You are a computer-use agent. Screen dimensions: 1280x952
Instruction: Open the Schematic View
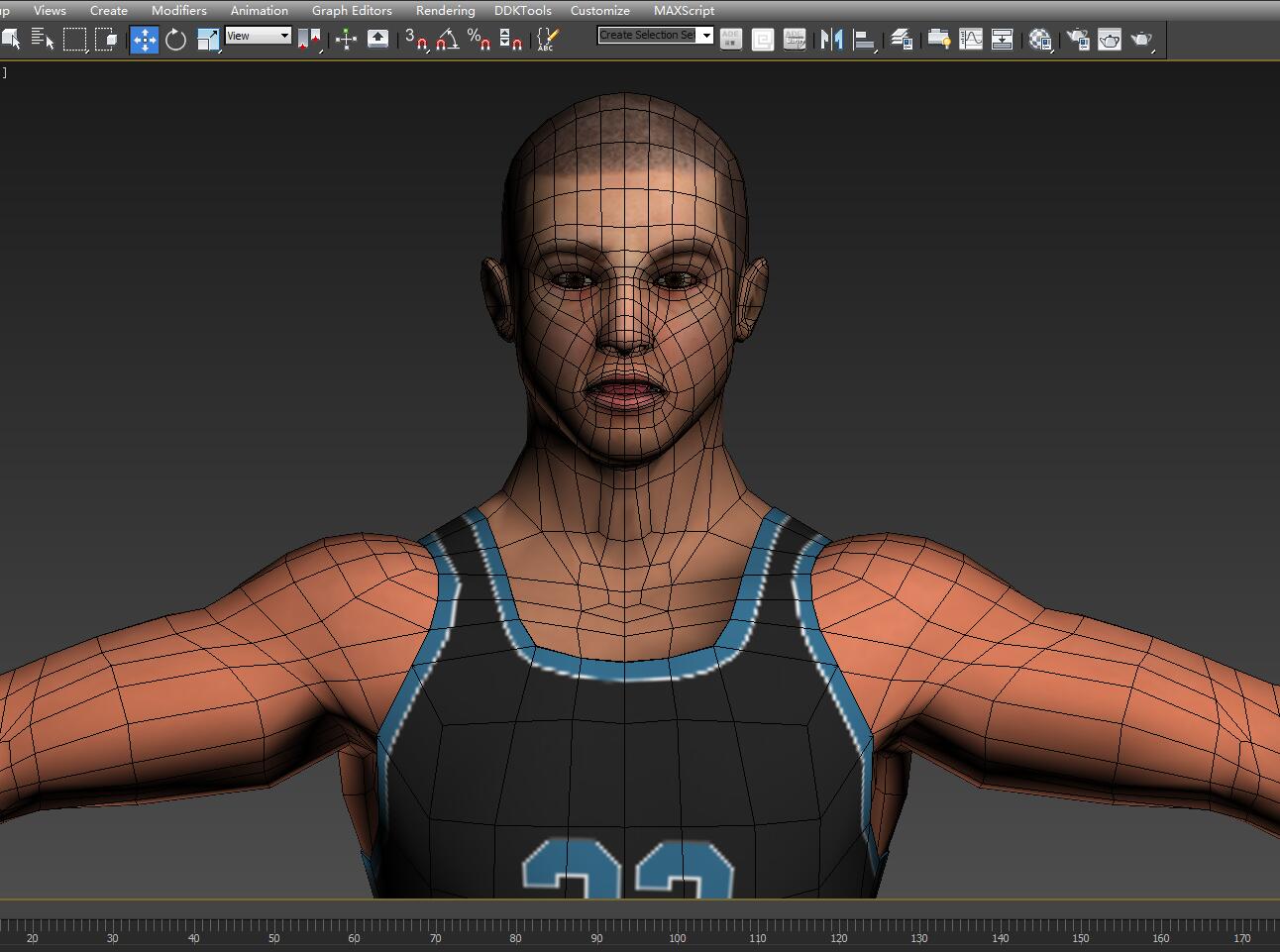tap(1002, 40)
